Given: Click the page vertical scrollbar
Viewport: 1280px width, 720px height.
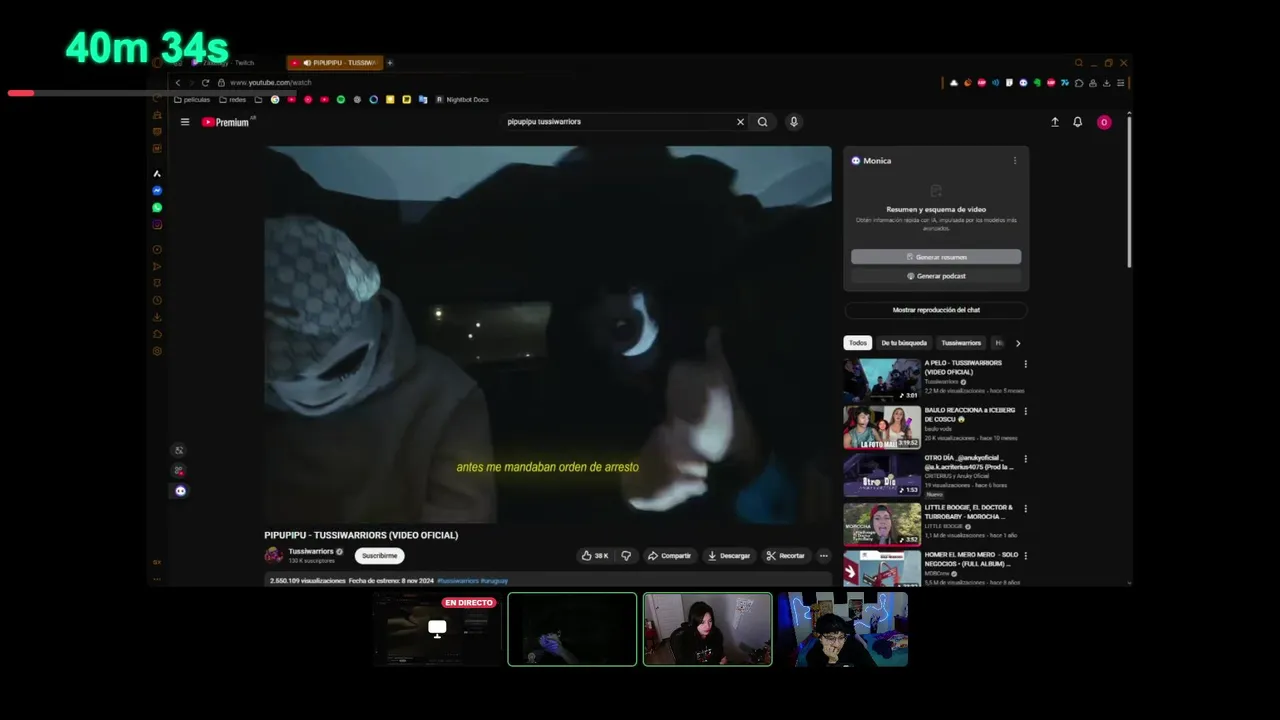Looking at the screenshot, I should coord(1129,190).
